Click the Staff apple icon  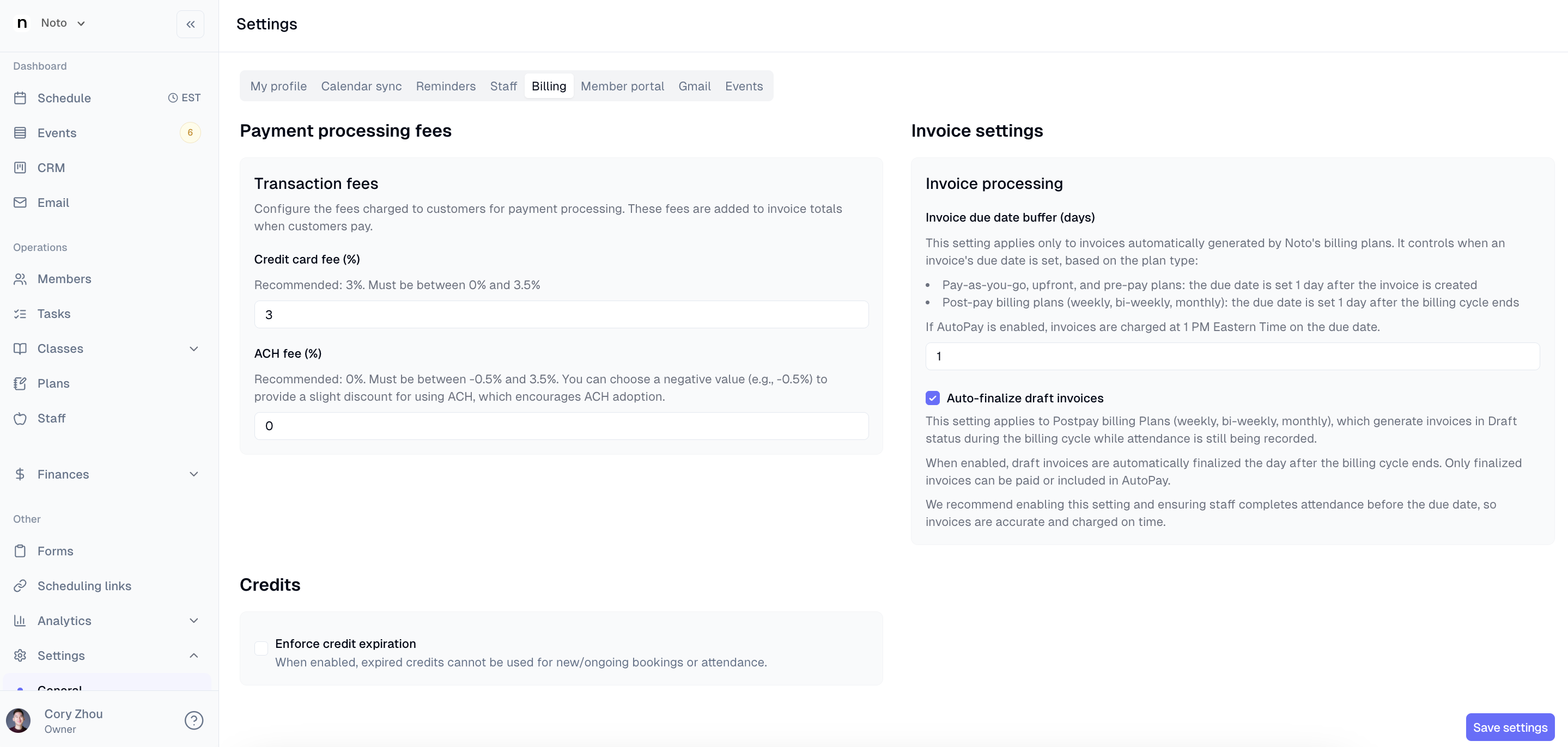tap(20, 419)
